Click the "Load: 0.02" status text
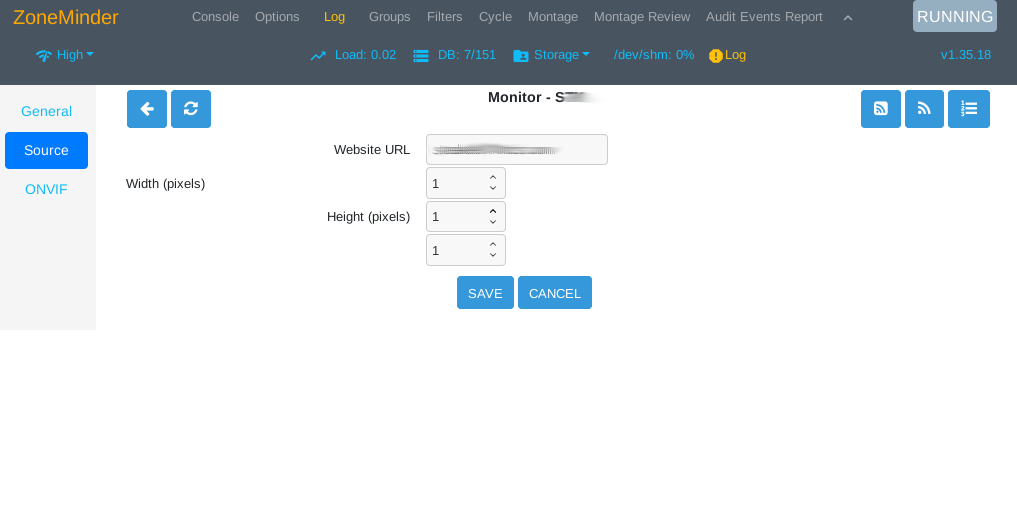The height and width of the screenshot is (524, 1017). [365, 55]
